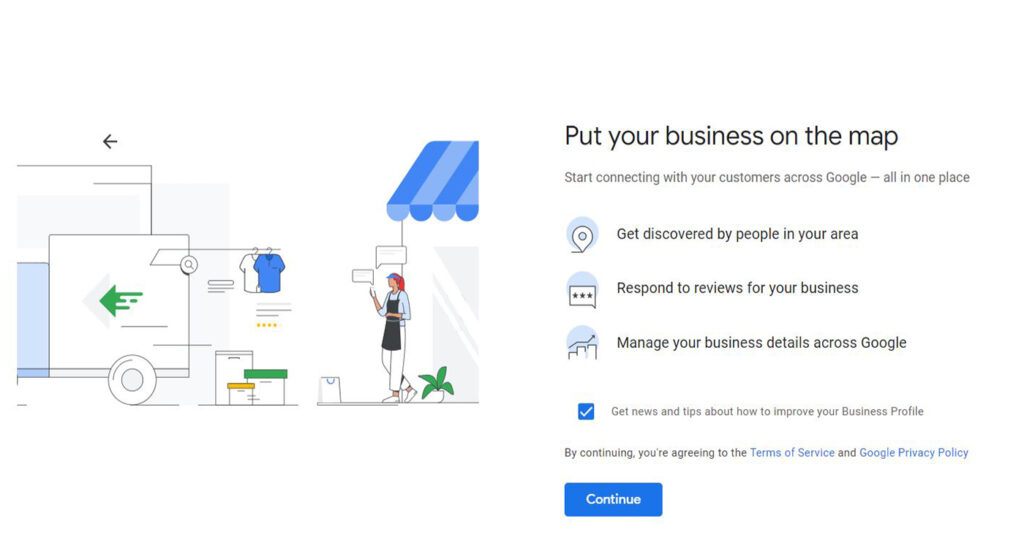
Task: Click the 'Get news and tips' label text
Action: 767,411
